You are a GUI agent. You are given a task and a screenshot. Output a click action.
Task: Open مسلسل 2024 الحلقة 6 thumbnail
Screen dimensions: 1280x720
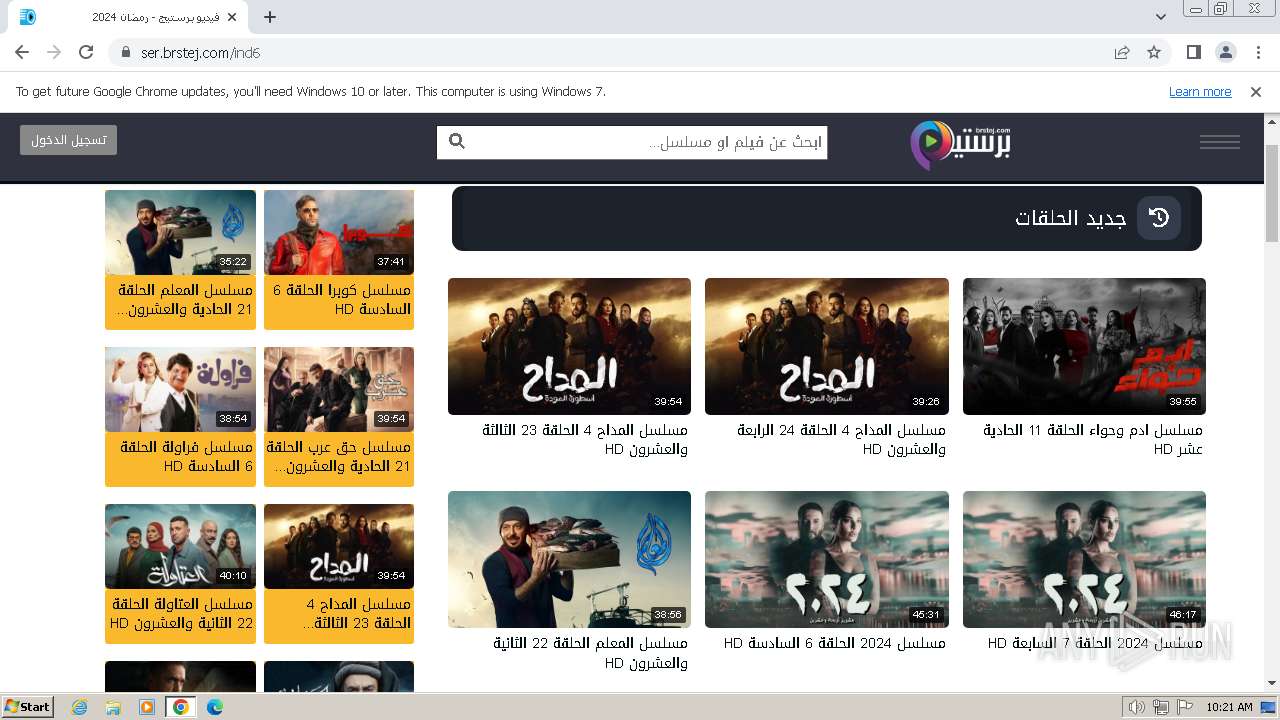pos(827,559)
